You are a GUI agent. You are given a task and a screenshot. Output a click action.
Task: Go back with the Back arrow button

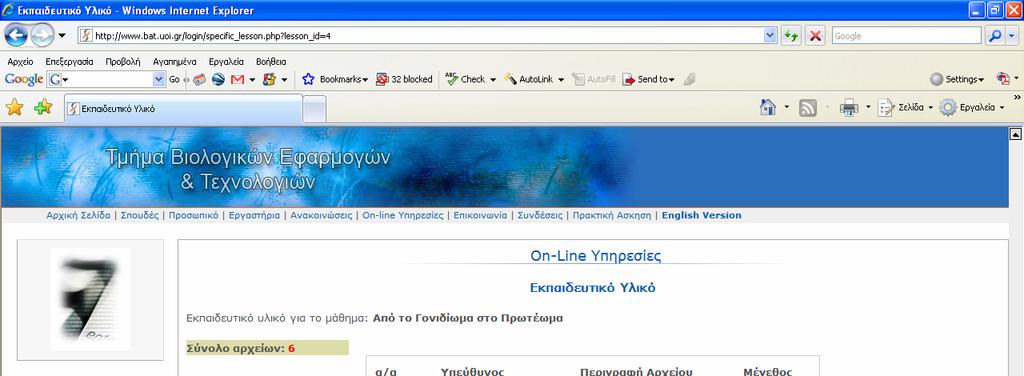(16, 35)
